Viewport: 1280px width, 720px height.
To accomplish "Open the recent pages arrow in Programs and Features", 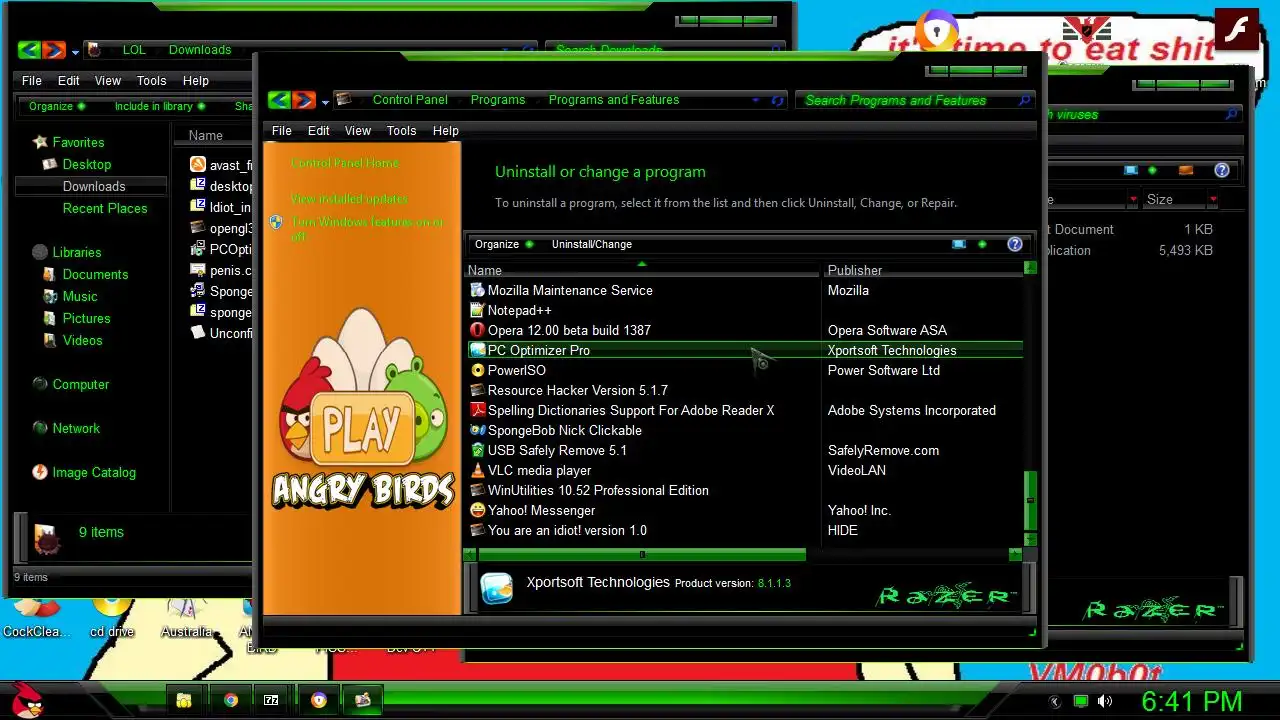I will point(325,102).
